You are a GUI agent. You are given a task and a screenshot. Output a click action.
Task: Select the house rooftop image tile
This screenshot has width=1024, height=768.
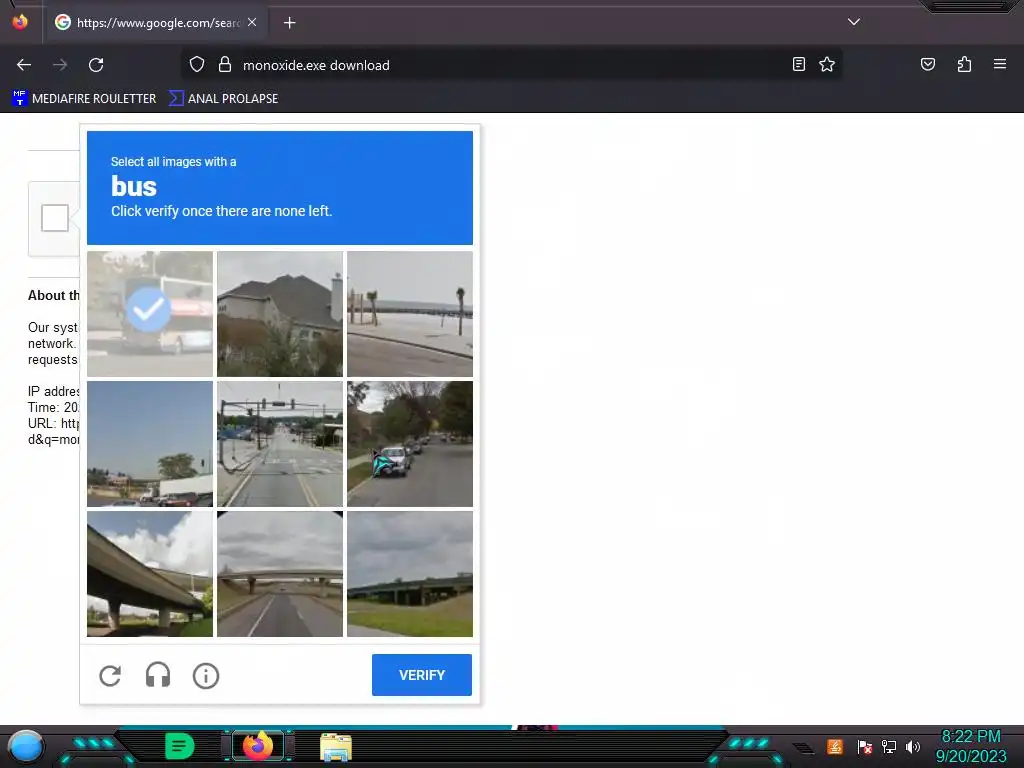coord(280,313)
